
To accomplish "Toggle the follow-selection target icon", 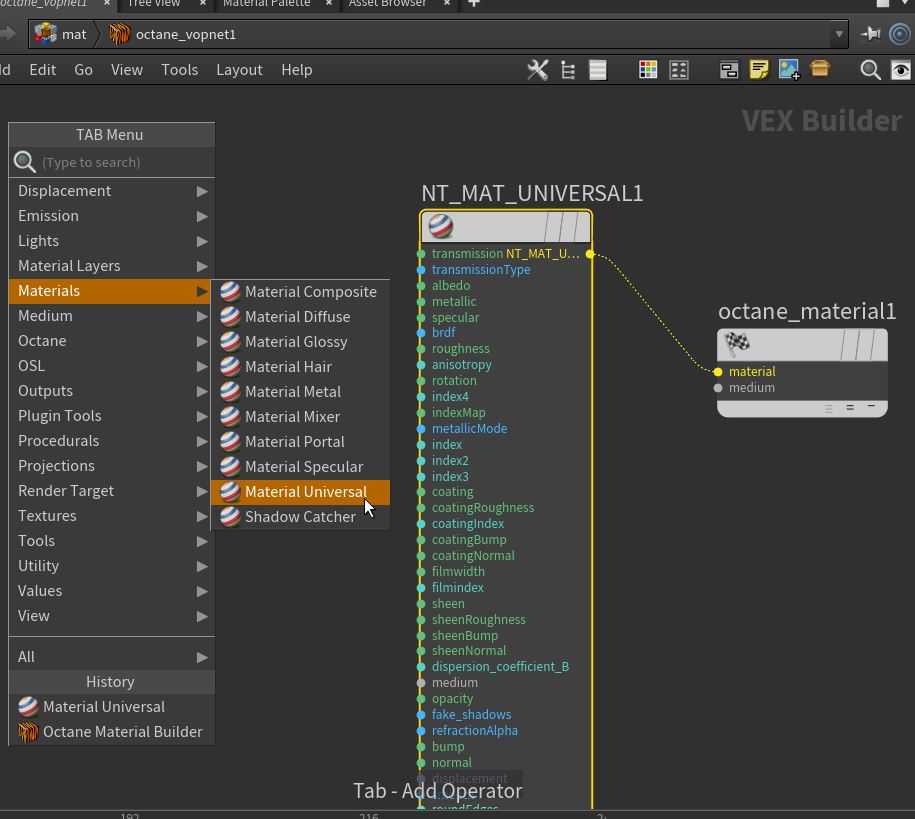I will pos(900,34).
